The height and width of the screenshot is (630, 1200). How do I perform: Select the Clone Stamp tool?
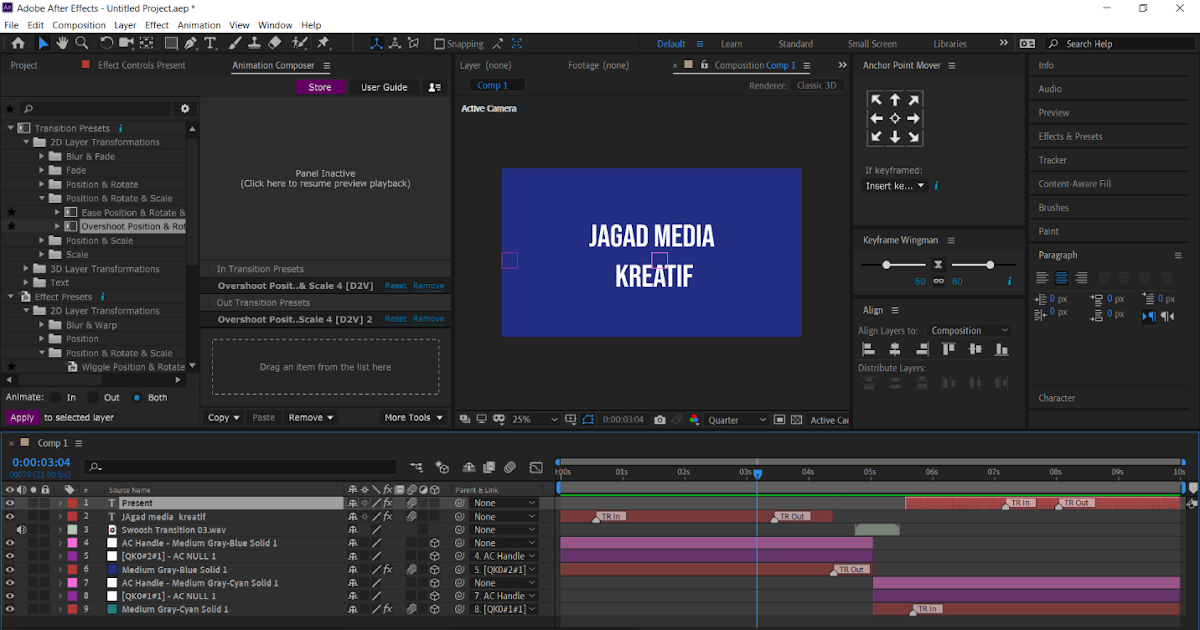[x=255, y=43]
